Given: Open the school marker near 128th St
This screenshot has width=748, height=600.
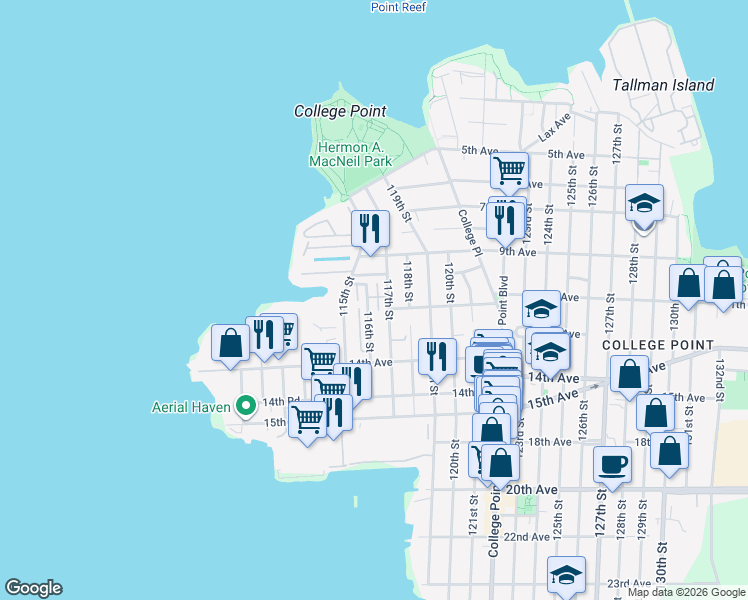Looking at the screenshot, I should point(644,205).
